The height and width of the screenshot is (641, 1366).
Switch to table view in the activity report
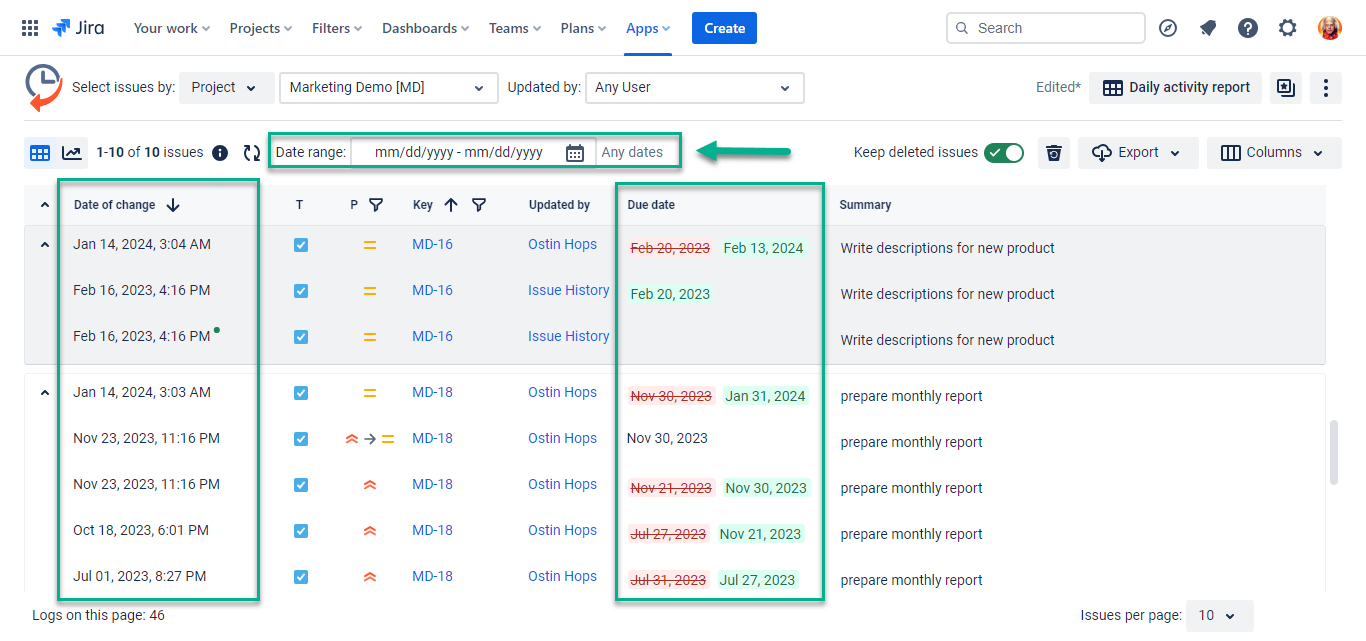(39, 152)
